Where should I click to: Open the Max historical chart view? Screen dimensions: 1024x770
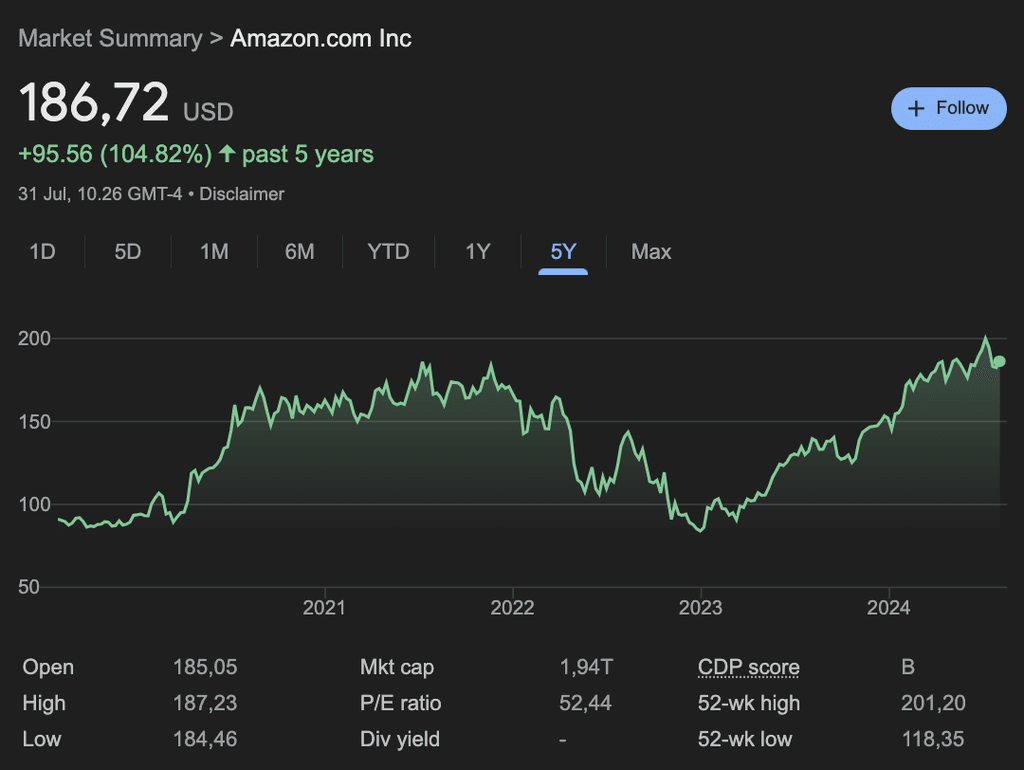pyautogui.click(x=651, y=252)
